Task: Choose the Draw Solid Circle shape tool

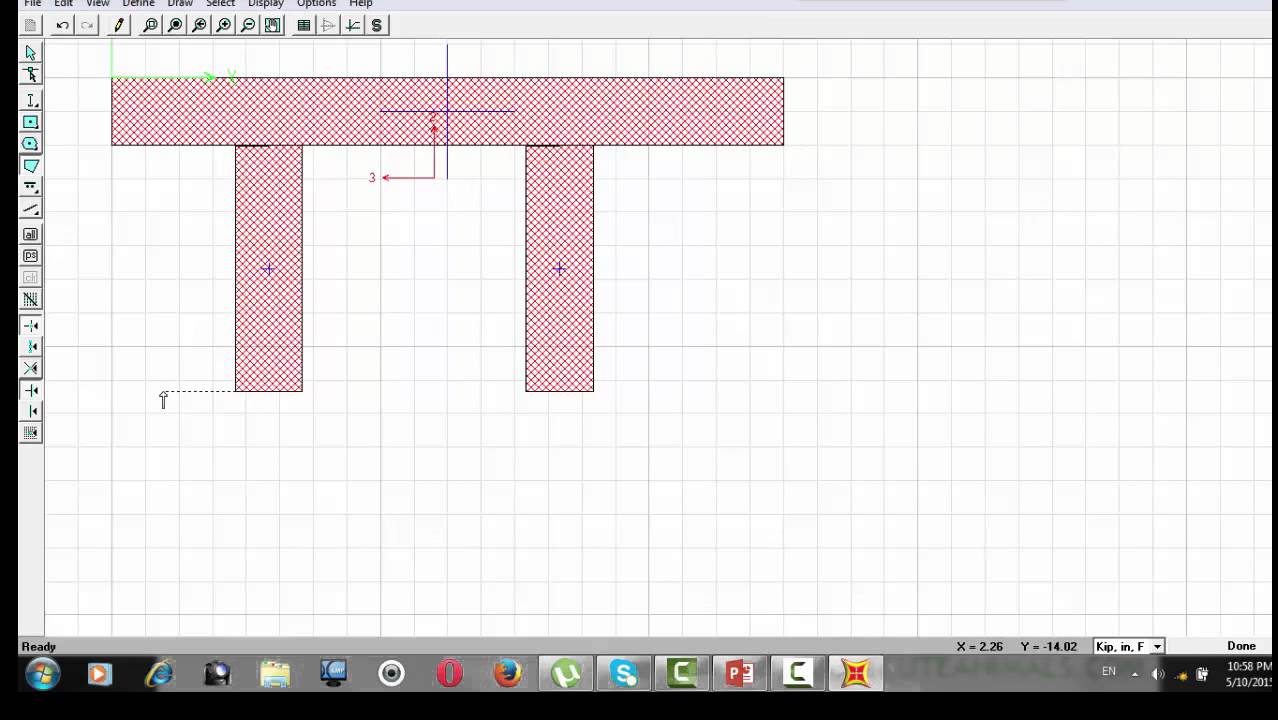Action: [x=31, y=144]
